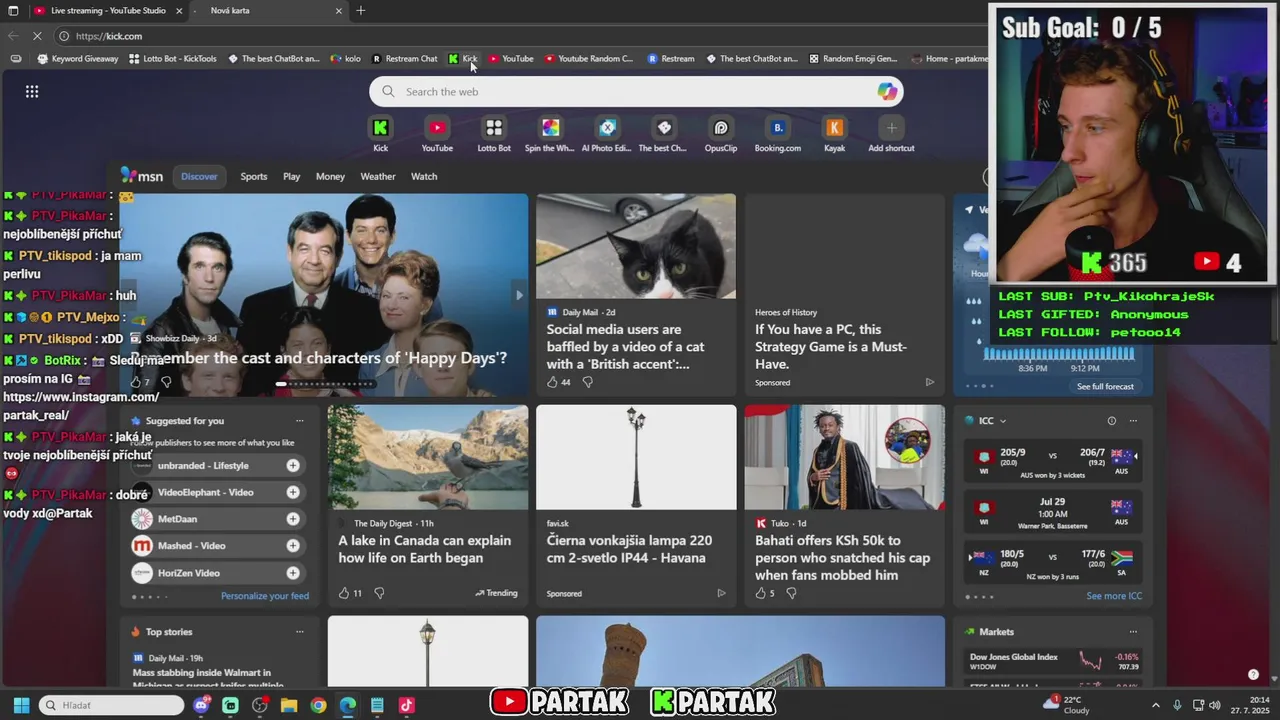Show hidden system tray icons chevron
1280x720 pixels.
(x=1156, y=705)
